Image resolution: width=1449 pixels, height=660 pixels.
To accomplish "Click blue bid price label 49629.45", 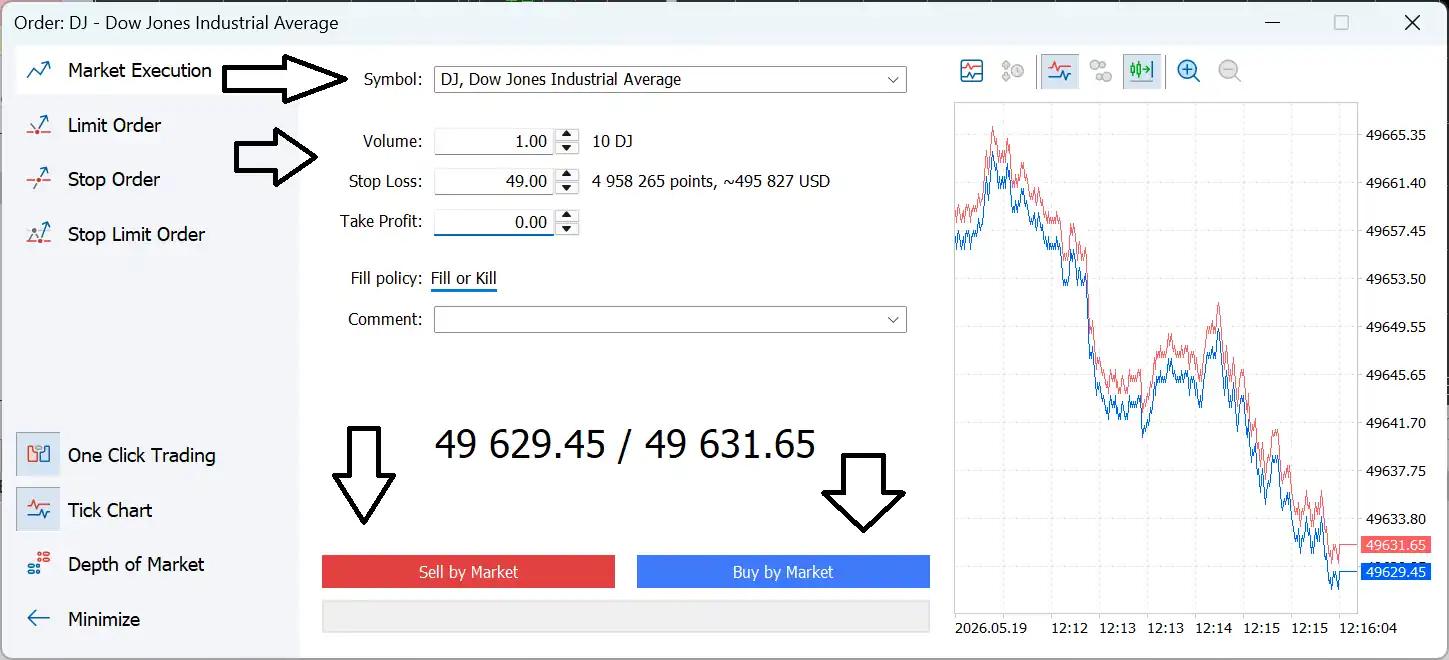I will click(x=1395, y=572).
